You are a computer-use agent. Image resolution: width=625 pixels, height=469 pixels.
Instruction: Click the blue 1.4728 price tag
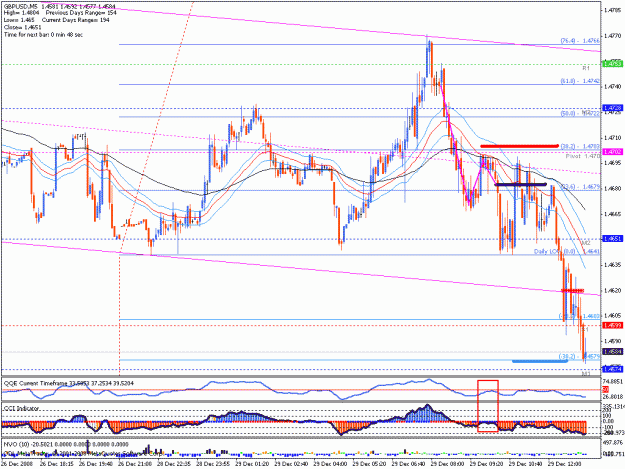coord(613,108)
